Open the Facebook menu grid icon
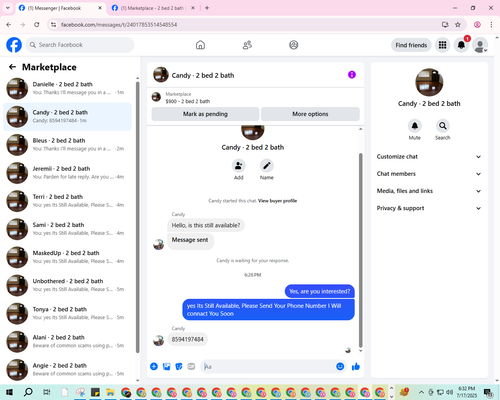The image size is (500, 400). click(442, 45)
